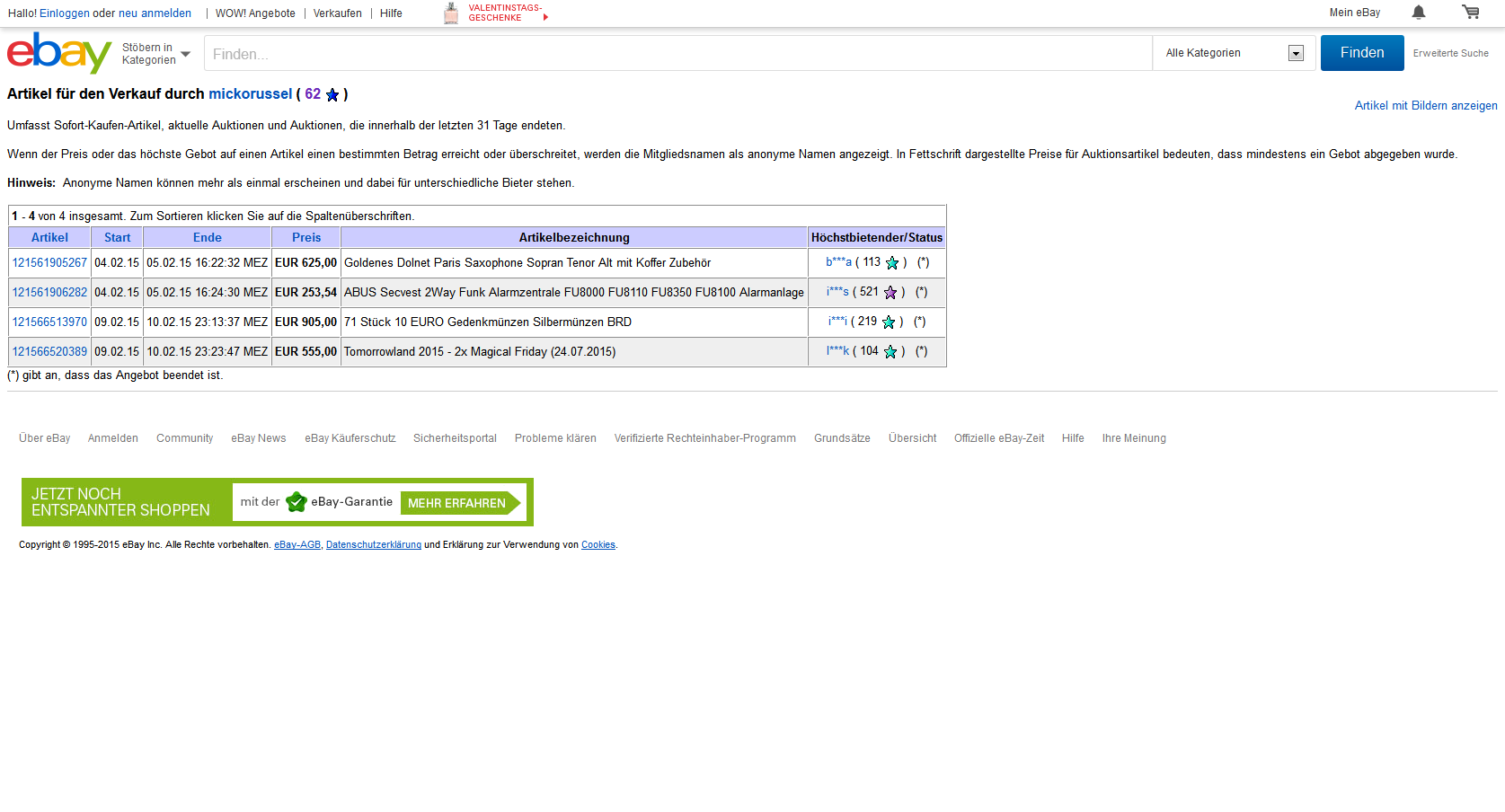Open the notifications bell icon

pos(1419,13)
